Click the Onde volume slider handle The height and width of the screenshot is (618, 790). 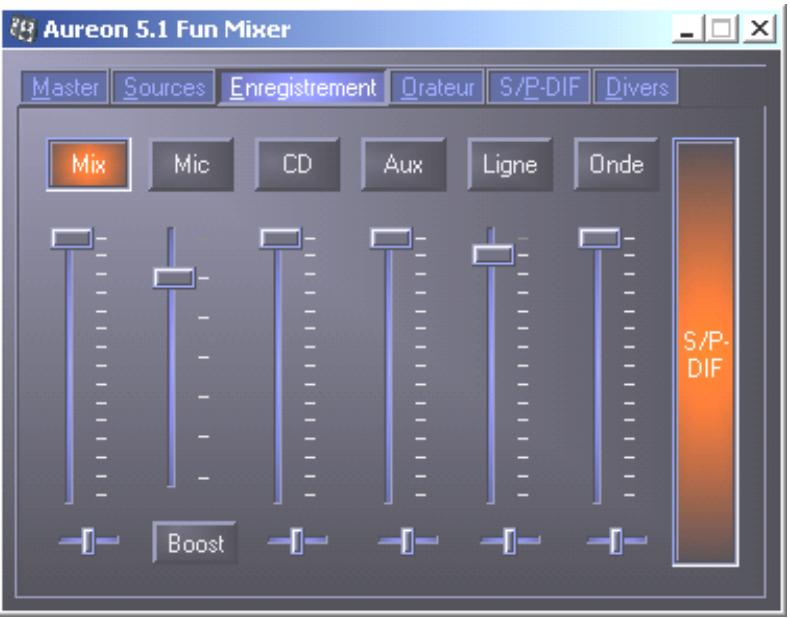(599, 238)
